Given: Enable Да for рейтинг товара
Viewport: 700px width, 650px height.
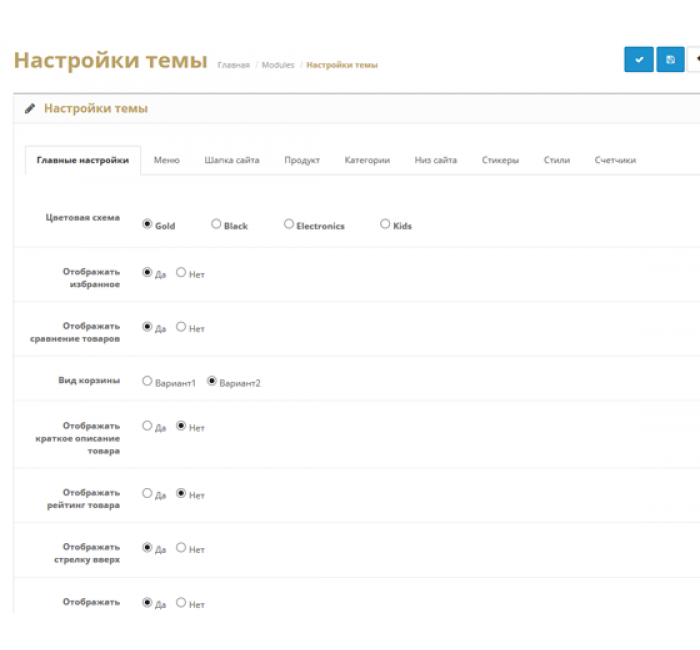Looking at the screenshot, I should click(147, 493).
